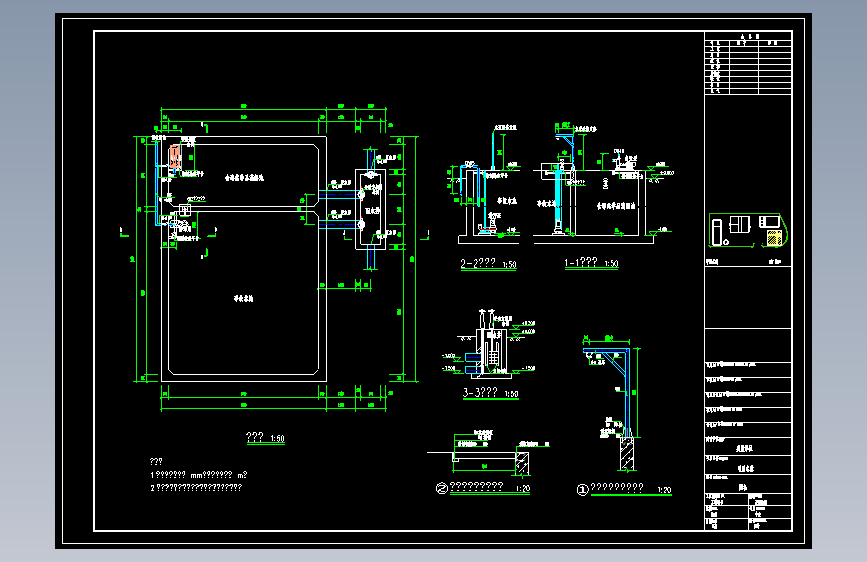Click the key plan thumbnail in title block
Image resolution: width=867 pixels, height=562 pixels.
[x=748, y=230]
